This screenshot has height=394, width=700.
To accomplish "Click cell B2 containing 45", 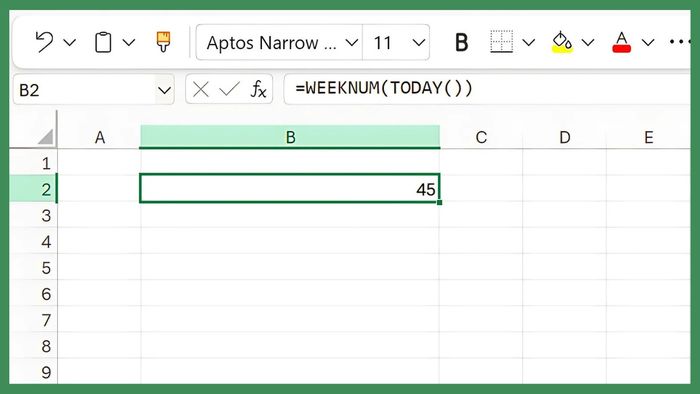I will click(290, 188).
